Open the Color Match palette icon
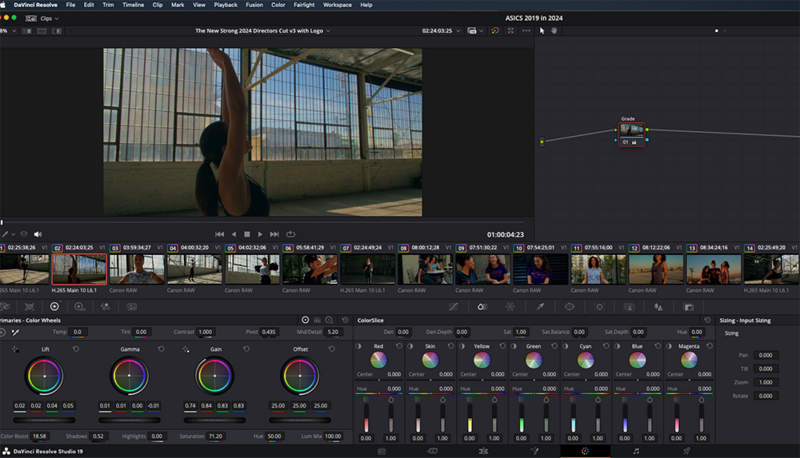The width and height of the screenshot is (800, 458). tap(30, 307)
